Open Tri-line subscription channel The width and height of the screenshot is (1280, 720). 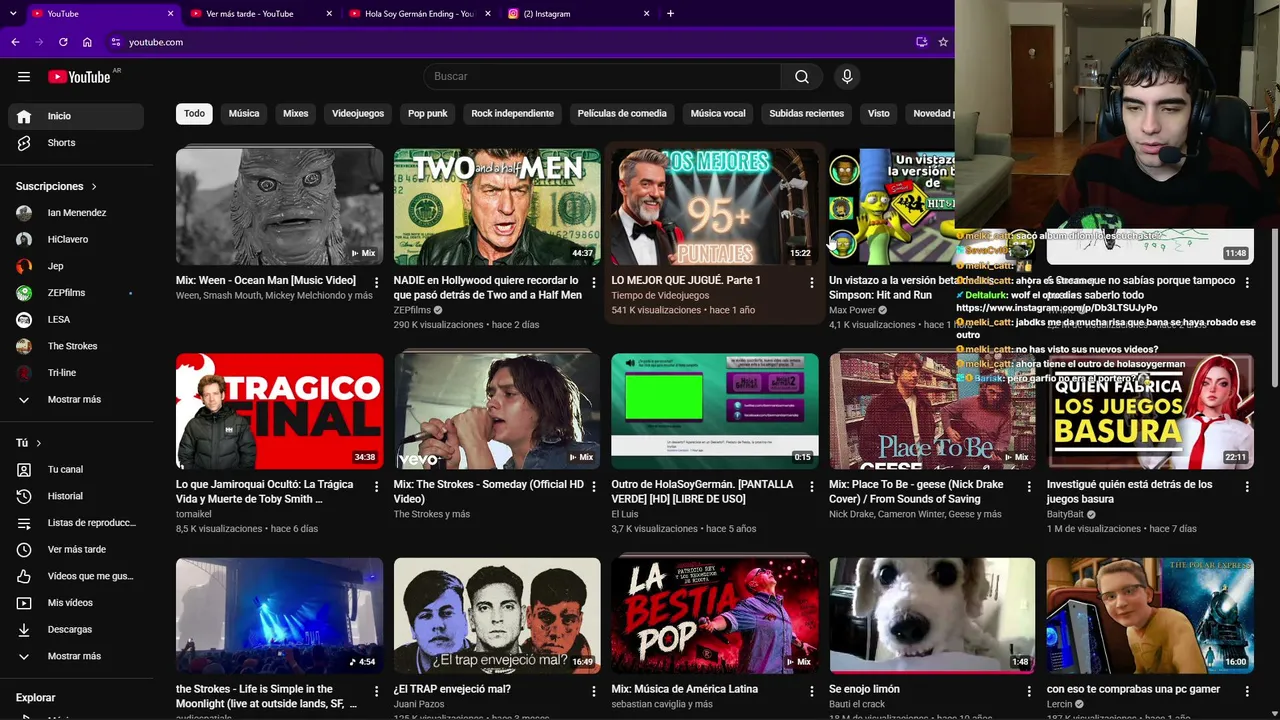(x=76, y=373)
